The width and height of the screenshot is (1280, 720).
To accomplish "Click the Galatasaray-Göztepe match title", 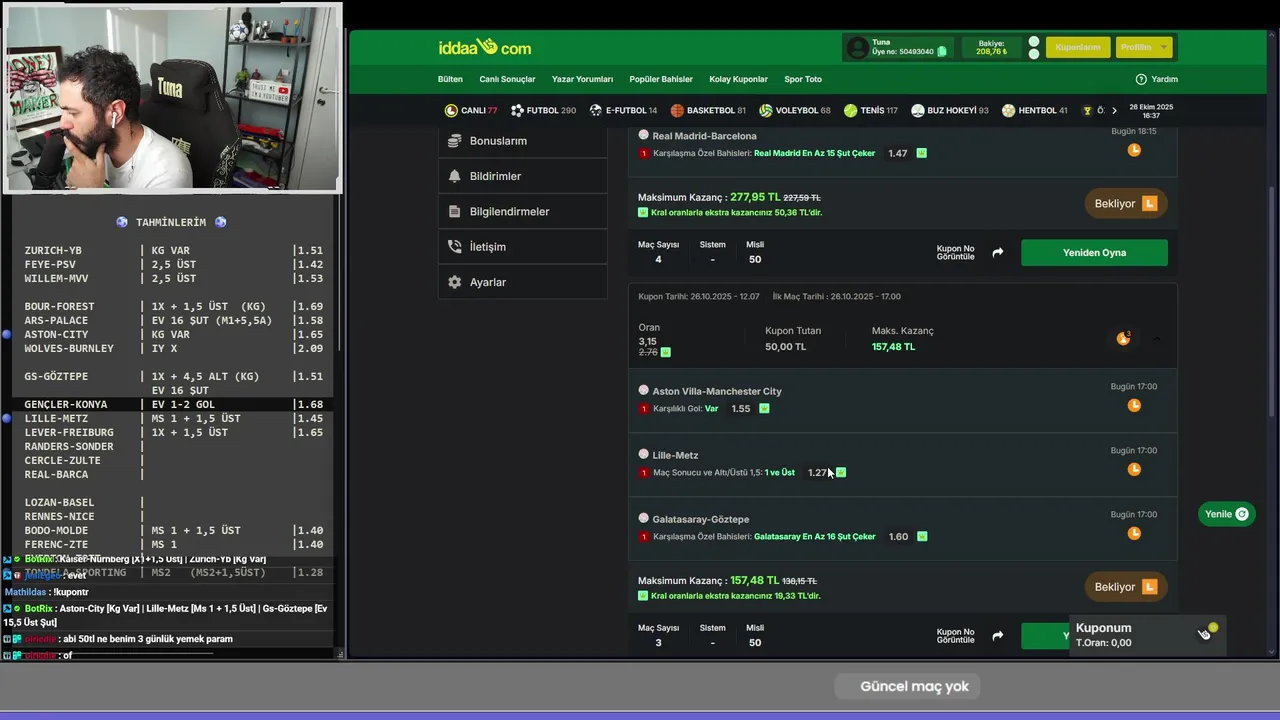I will click(x=700, y=519).
